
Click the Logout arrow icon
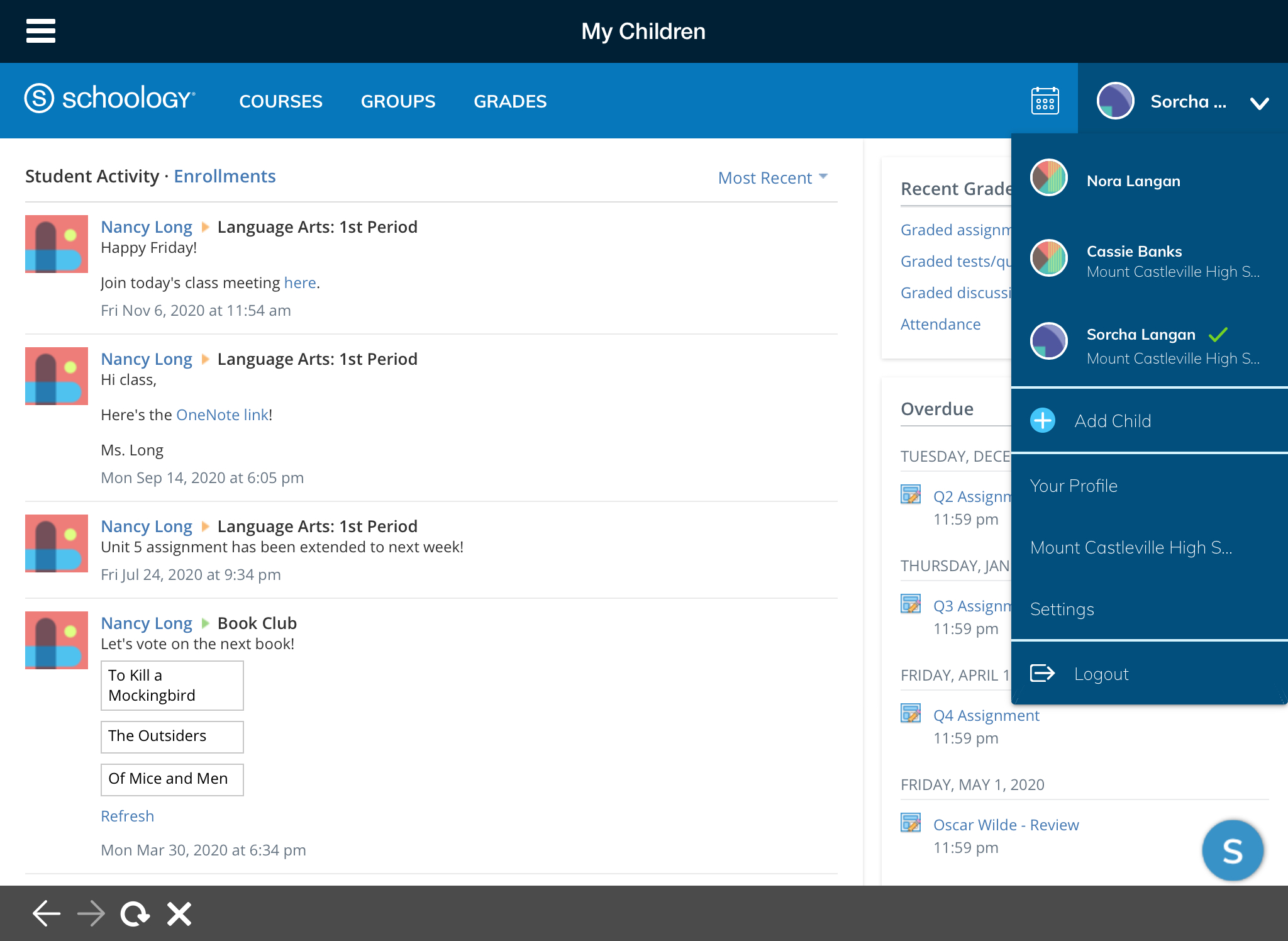[x=1042, y=673]
